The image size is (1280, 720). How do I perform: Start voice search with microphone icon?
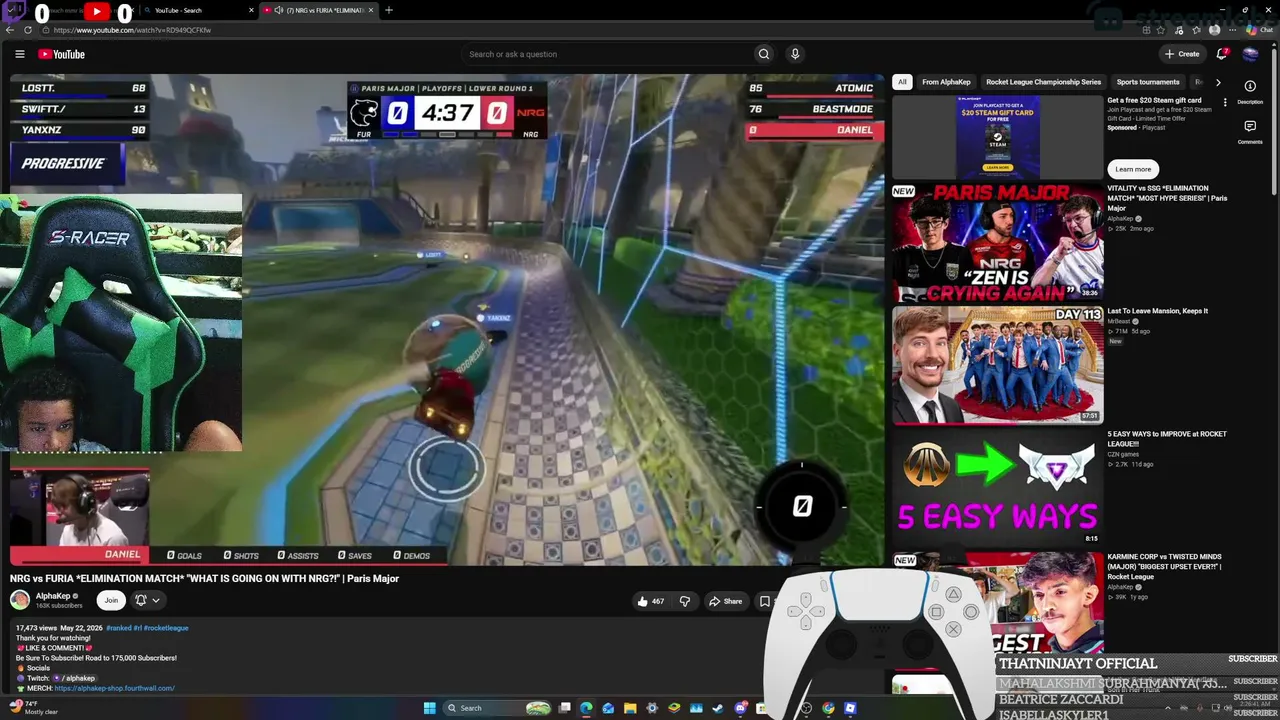click(795, 54)
